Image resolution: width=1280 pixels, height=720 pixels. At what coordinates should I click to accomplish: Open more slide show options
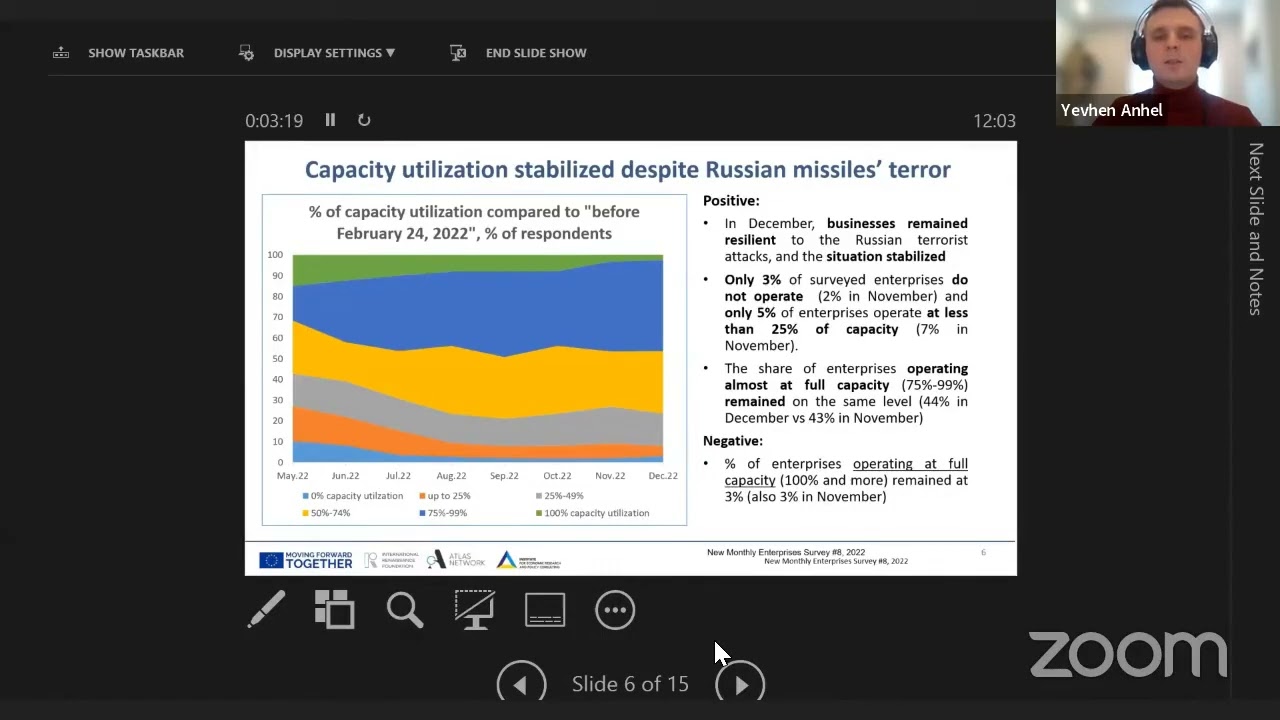(615, 610)
